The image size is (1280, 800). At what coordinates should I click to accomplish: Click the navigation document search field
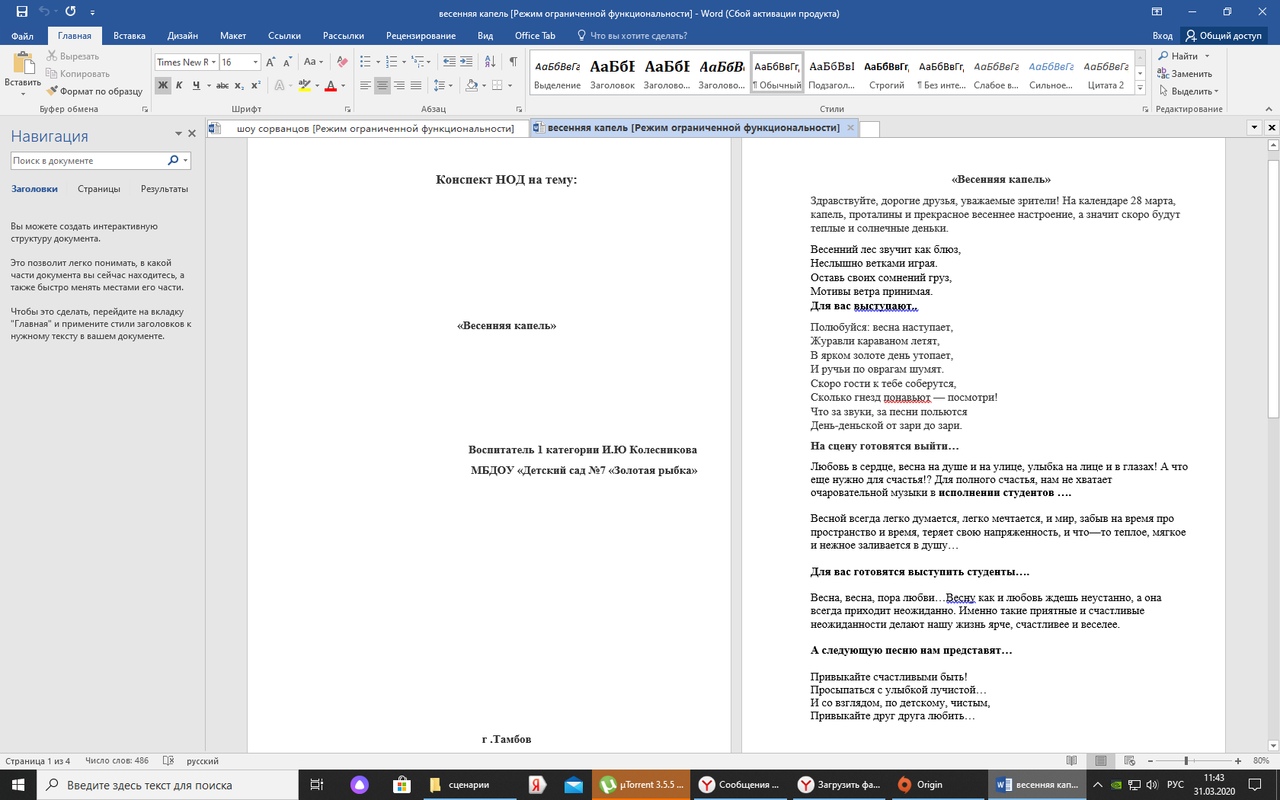(x=88, y=160)
